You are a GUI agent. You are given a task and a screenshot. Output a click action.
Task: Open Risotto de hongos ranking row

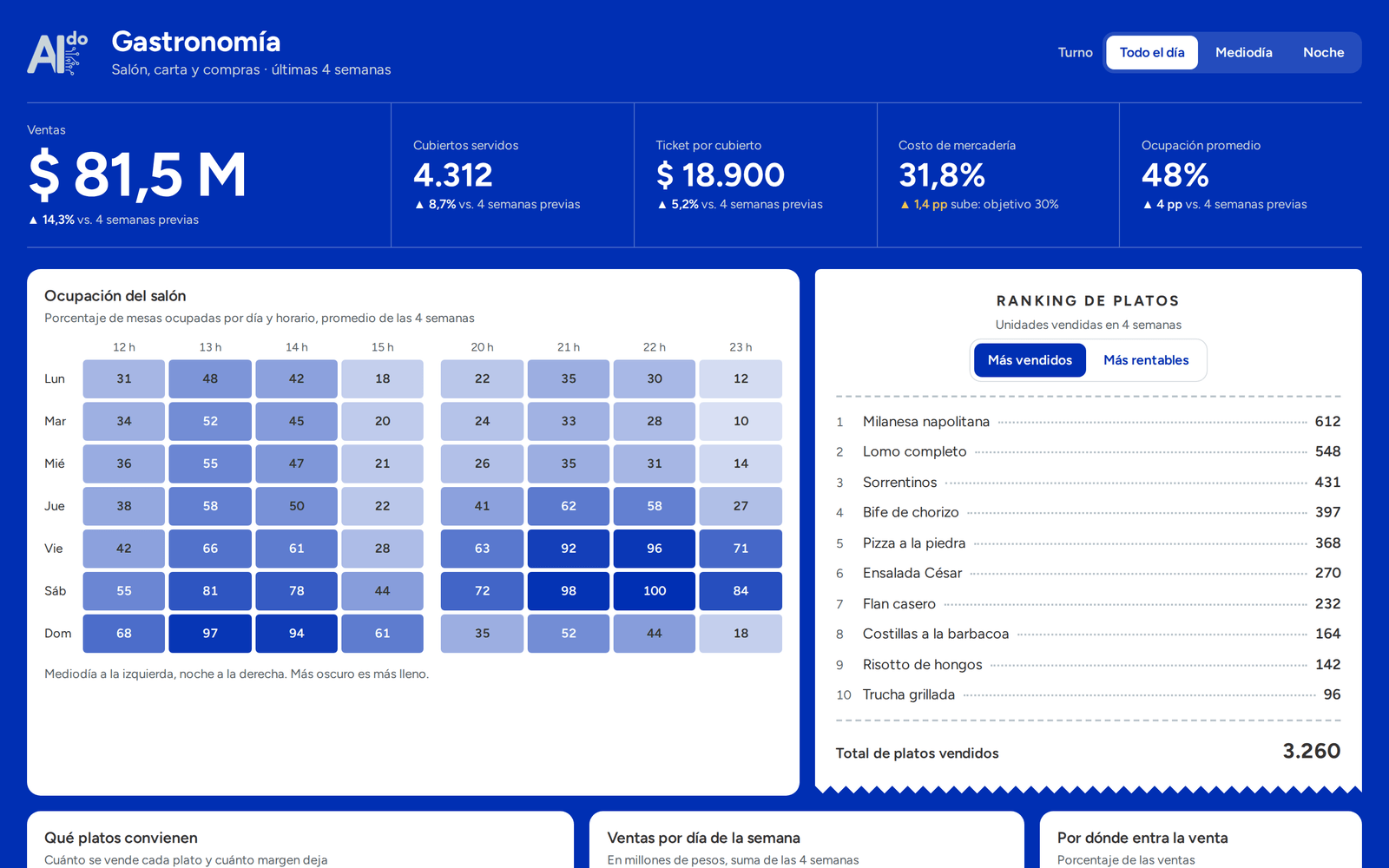coord(1088,665)
